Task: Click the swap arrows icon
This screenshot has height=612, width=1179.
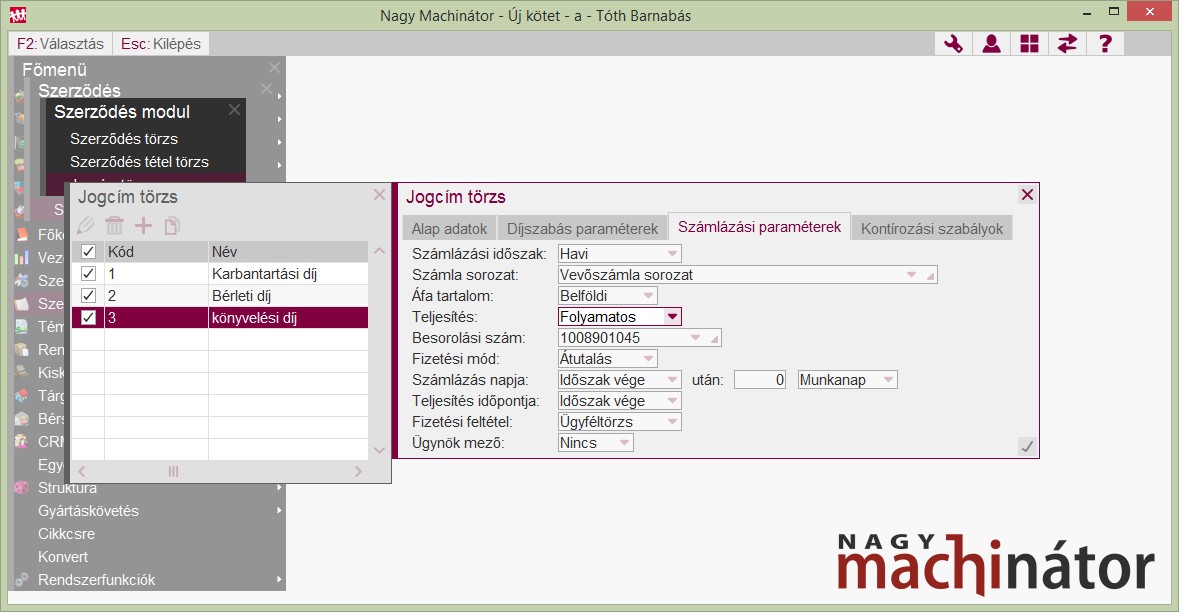Action: coord(1067,44)
